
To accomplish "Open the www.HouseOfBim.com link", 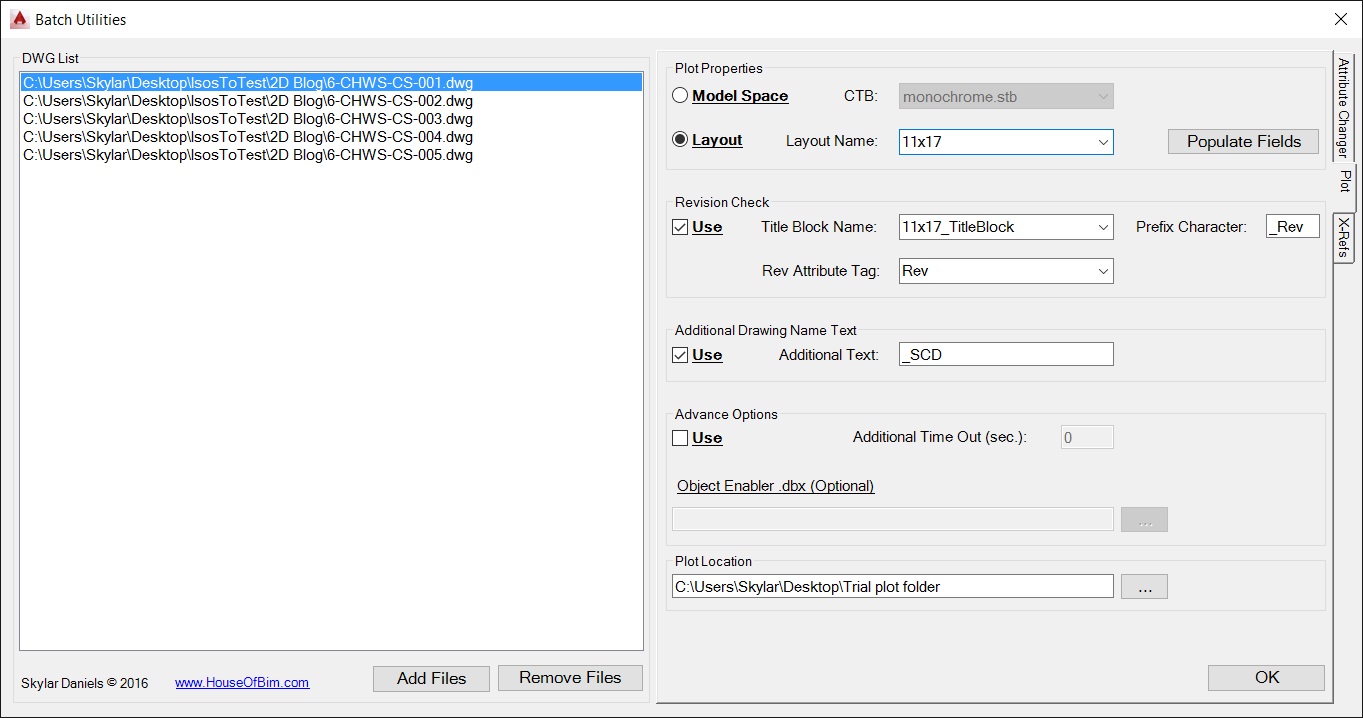I will coord(242,683).
